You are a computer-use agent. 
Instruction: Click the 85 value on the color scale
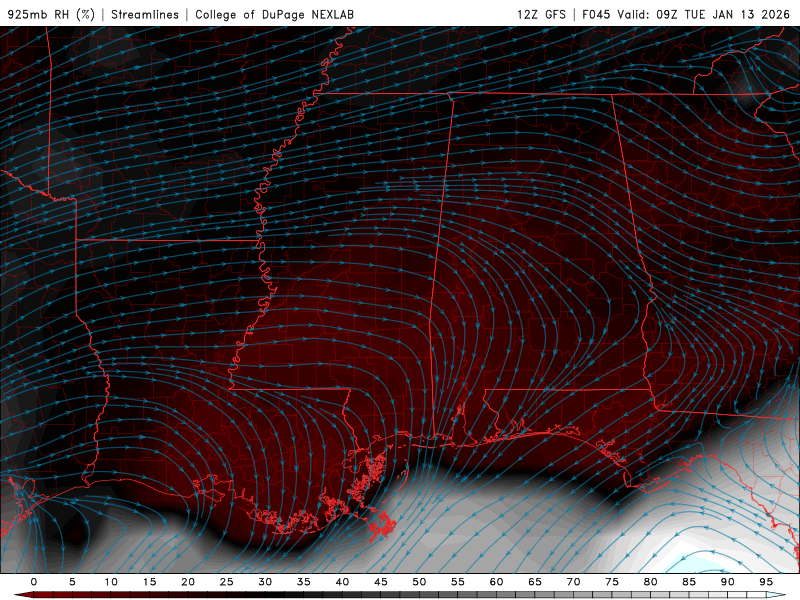click(689, 582)
